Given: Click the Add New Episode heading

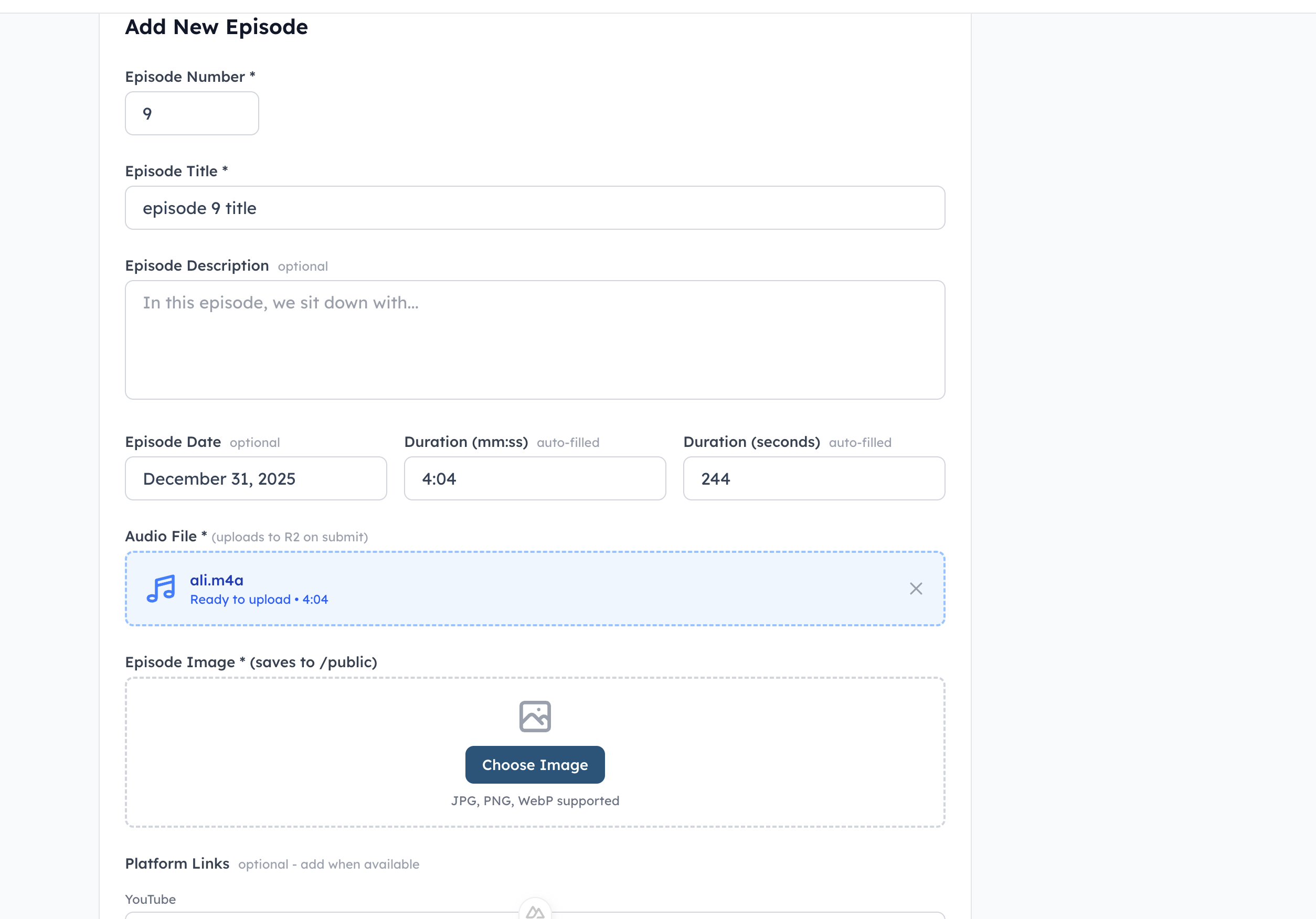Looking at the screenshot, I should 216,26.
